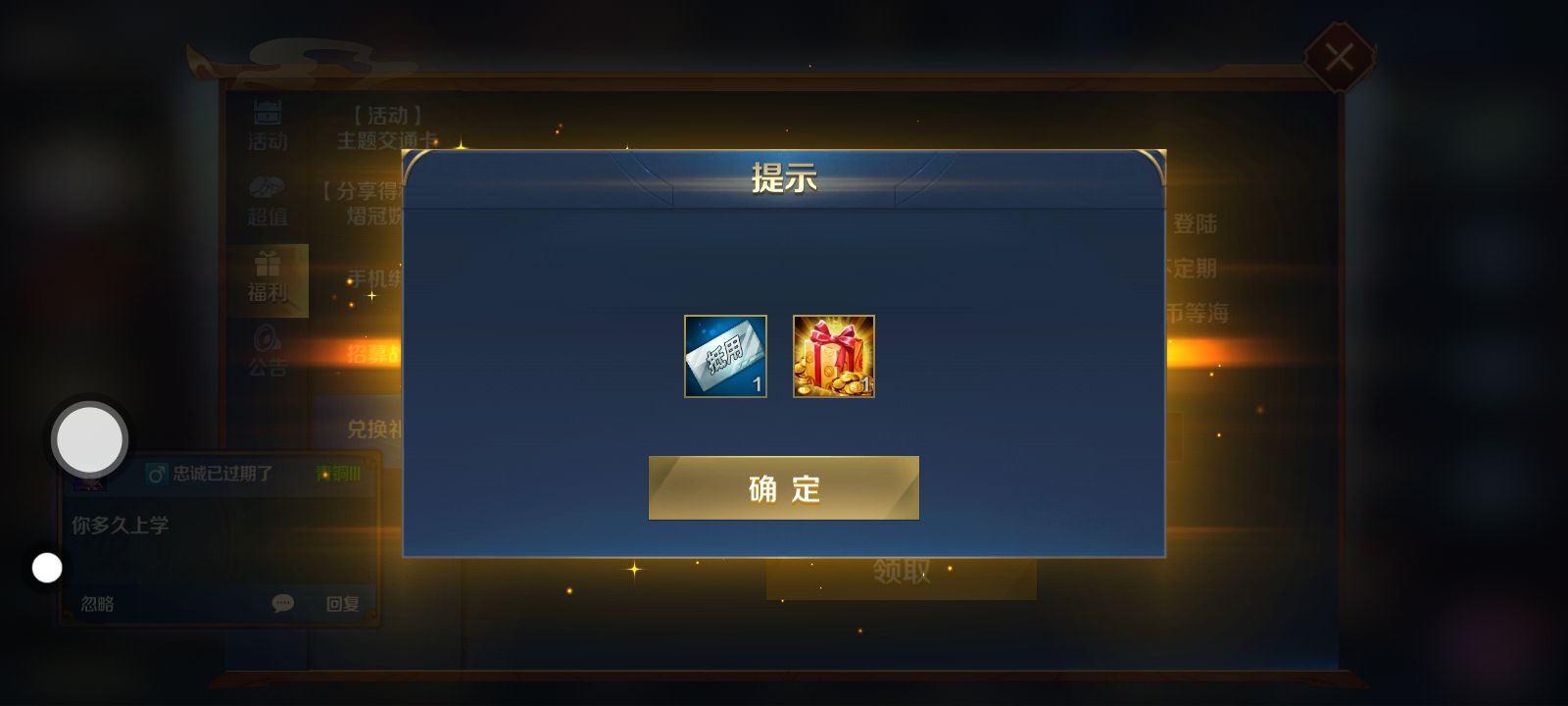
Task: Tap the 领取 claim button behind the dialog
Action: pyautogui.click(x=902, y=572)
